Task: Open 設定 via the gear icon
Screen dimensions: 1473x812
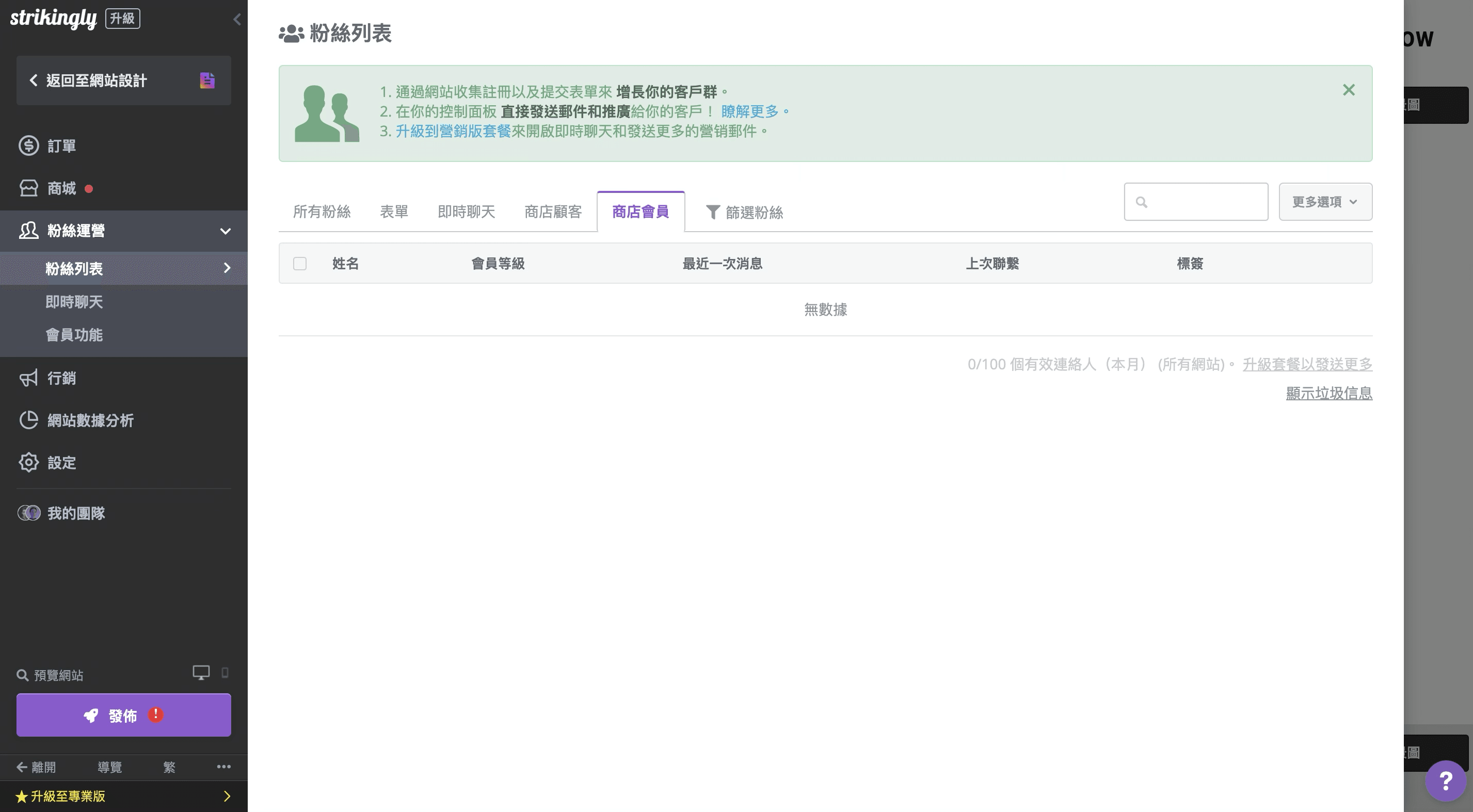Action: point(29,463)
